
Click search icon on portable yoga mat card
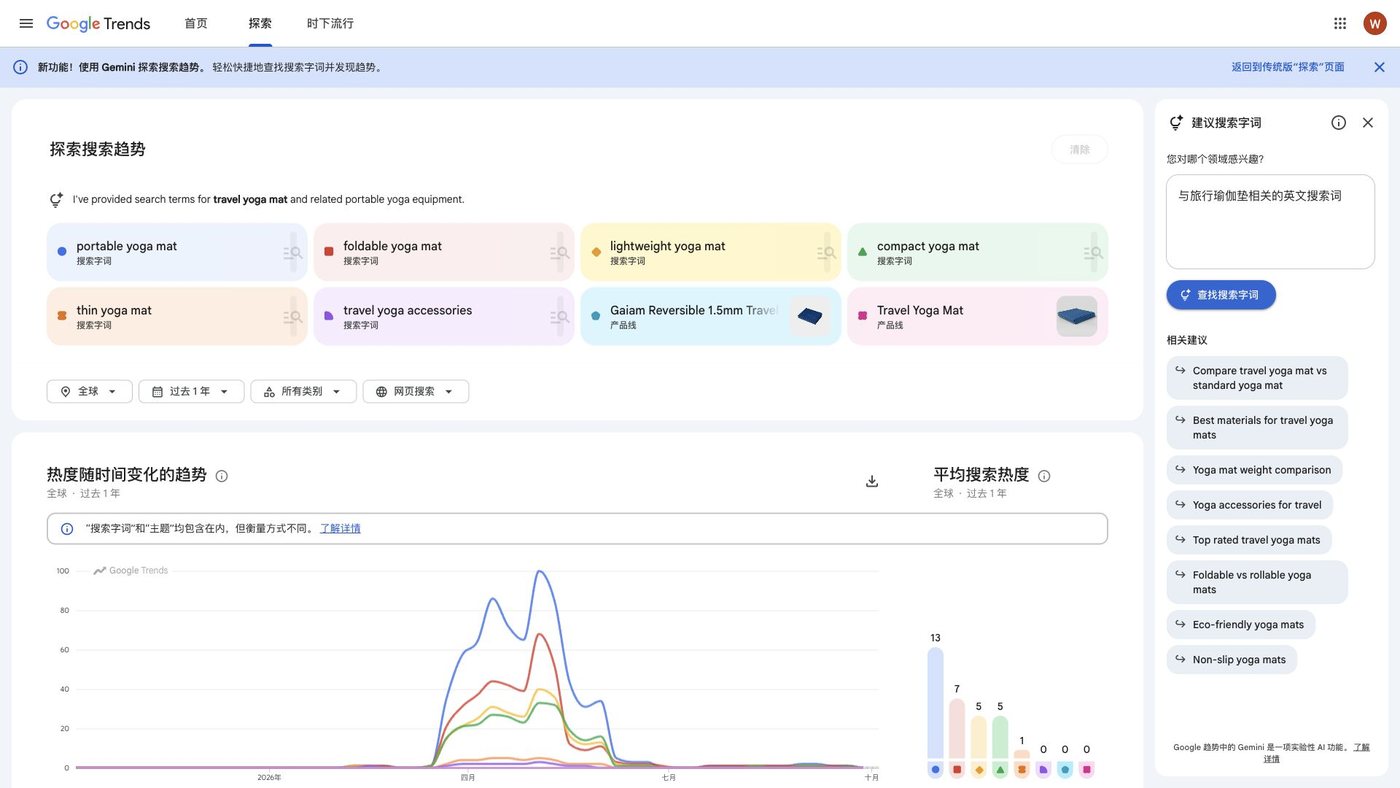pyautogui.click(x=293, y=253)
